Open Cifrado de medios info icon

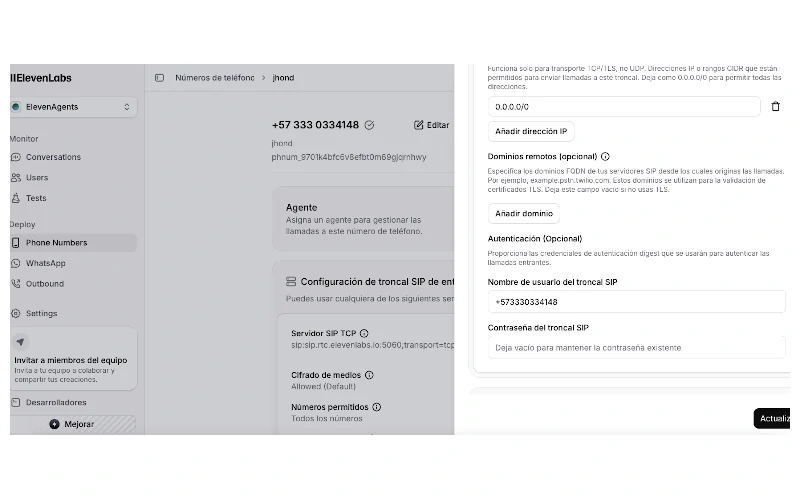click(369, 375)
